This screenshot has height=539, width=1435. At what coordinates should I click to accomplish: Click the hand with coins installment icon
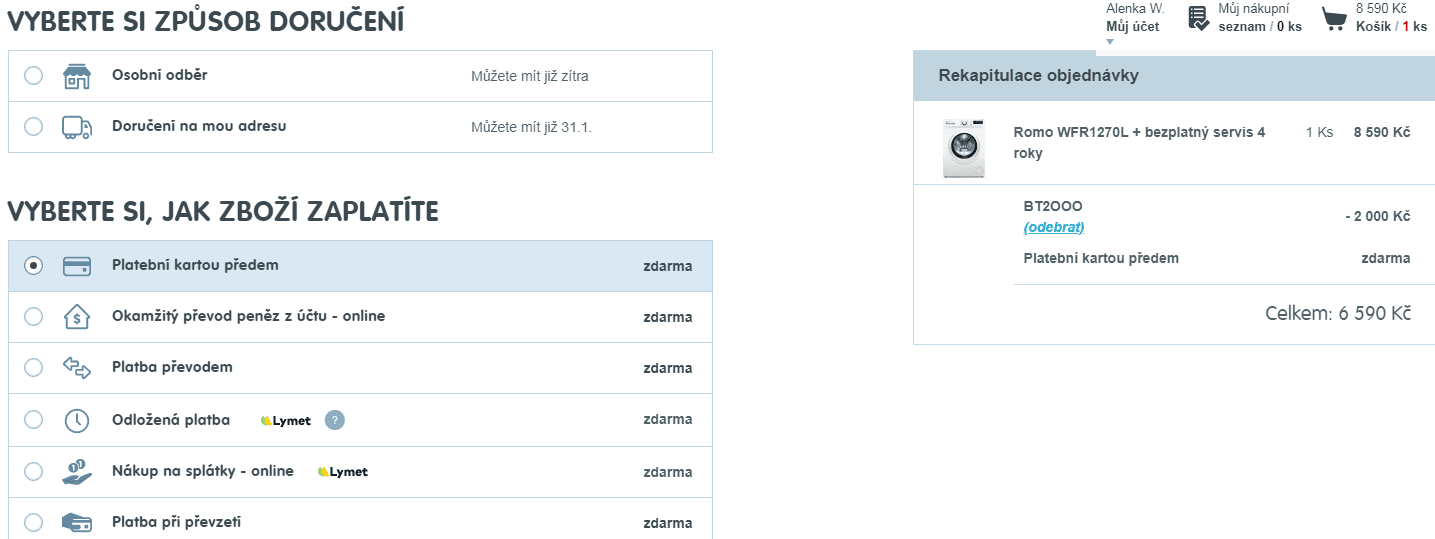pyautogui.click(x=77, y=472)
